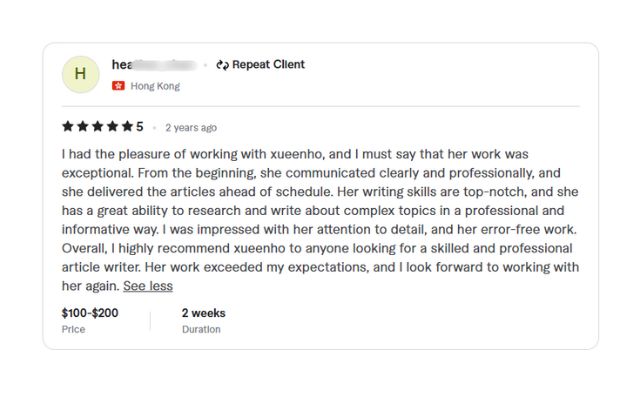
Task: Click the "Price" label
Action: tap(73, 329)
